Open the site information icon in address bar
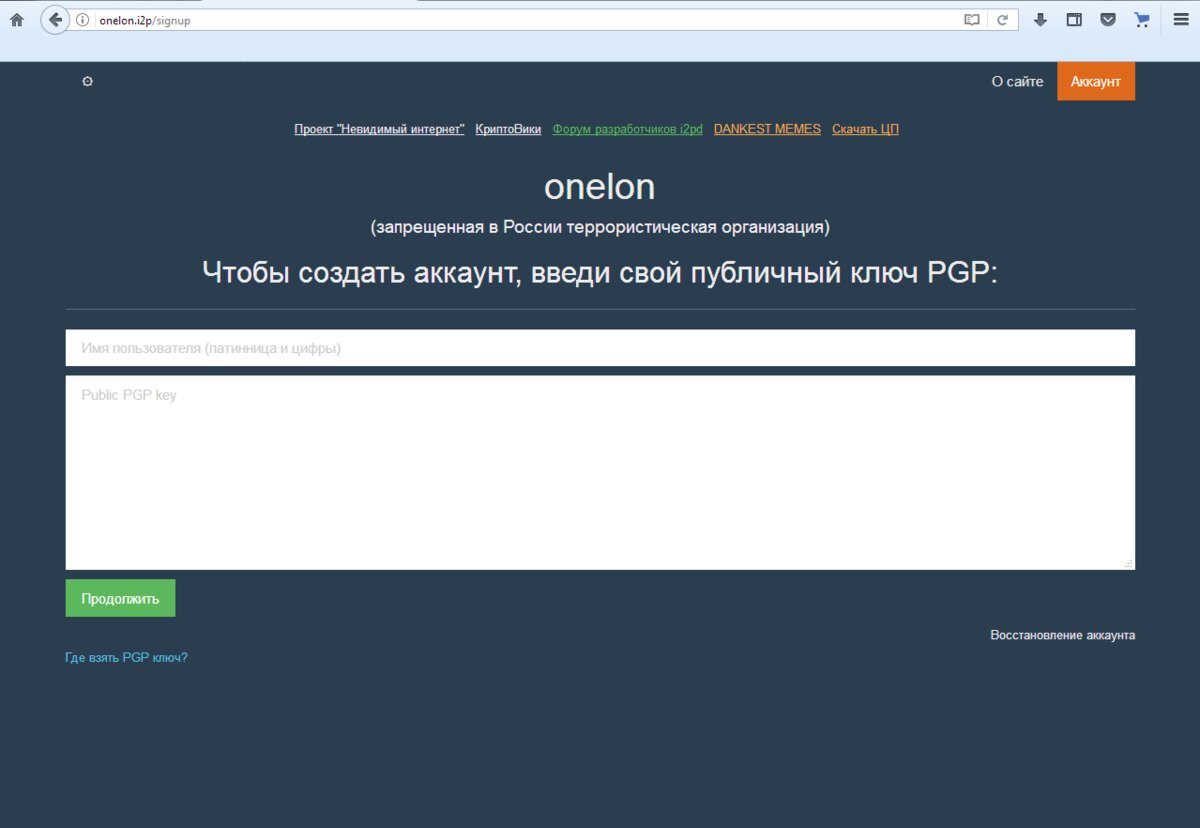 [x=83, y=20]
